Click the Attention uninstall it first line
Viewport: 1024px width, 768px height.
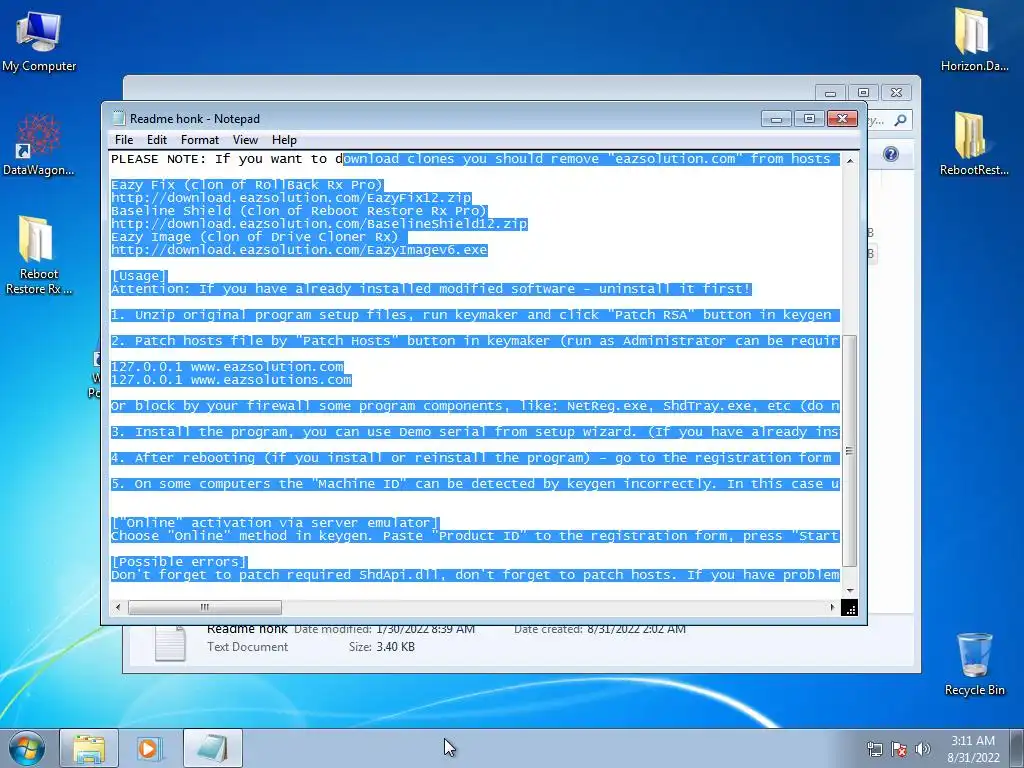click(x=431, y=289)
